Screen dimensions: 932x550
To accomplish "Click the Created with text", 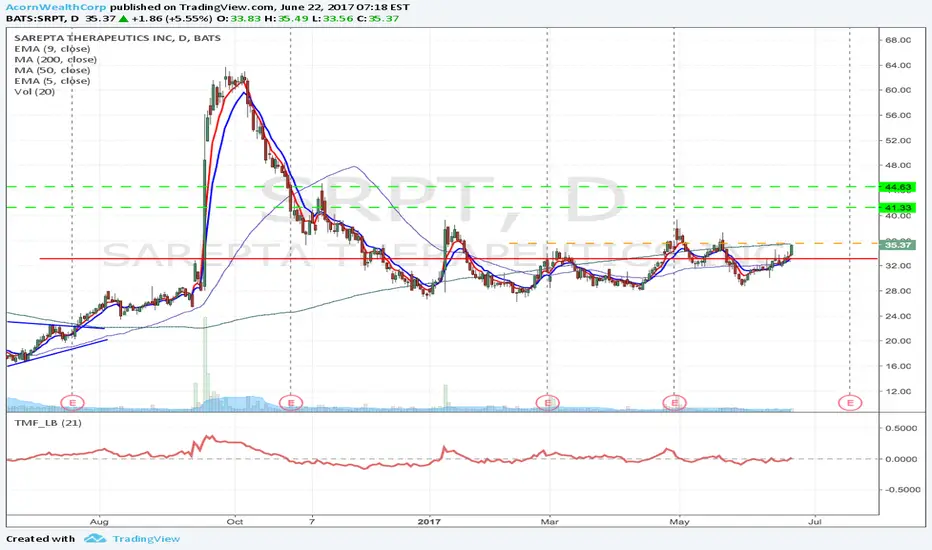I will point(40,539).
